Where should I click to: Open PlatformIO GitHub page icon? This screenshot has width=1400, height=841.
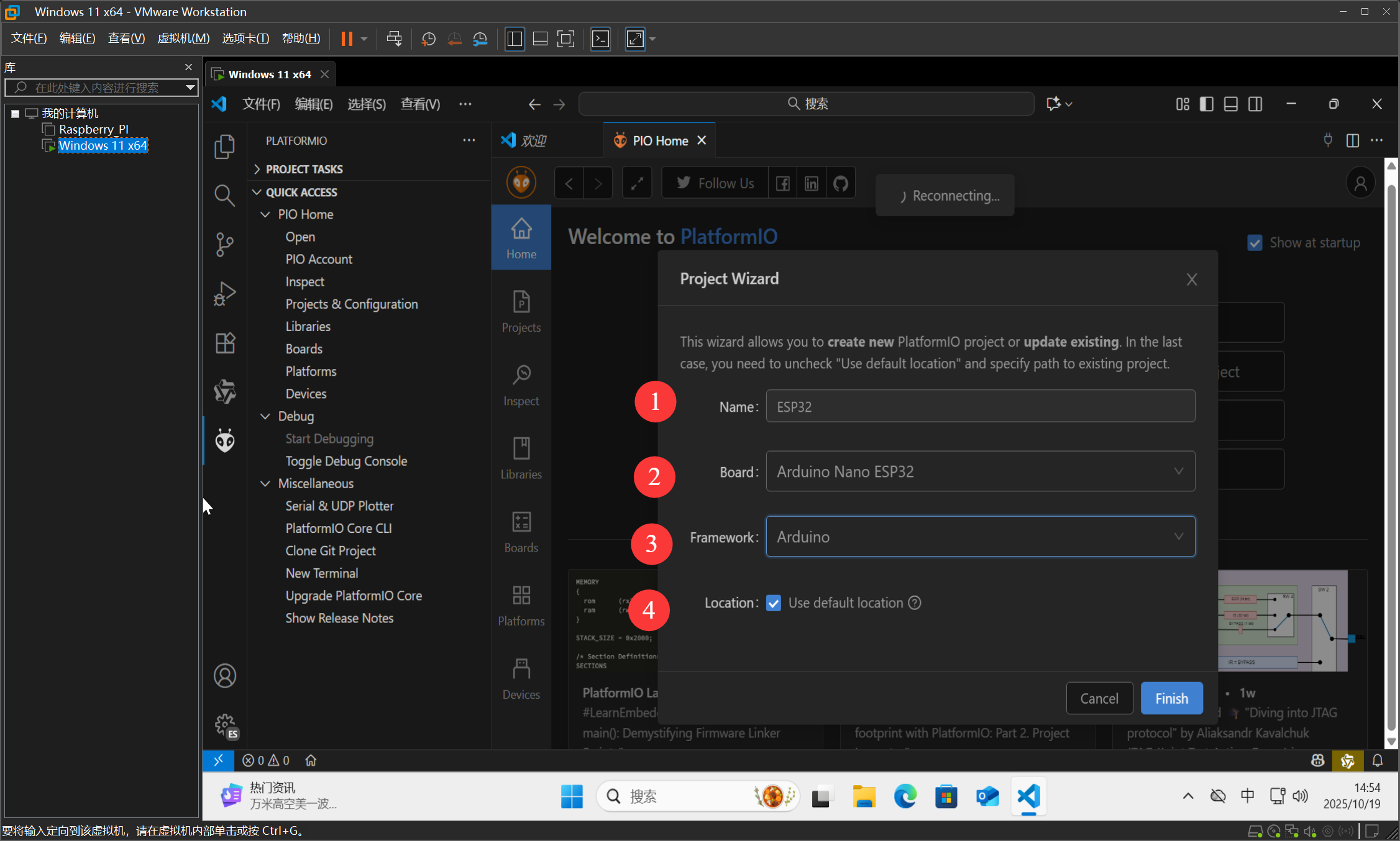coord(841,183)
